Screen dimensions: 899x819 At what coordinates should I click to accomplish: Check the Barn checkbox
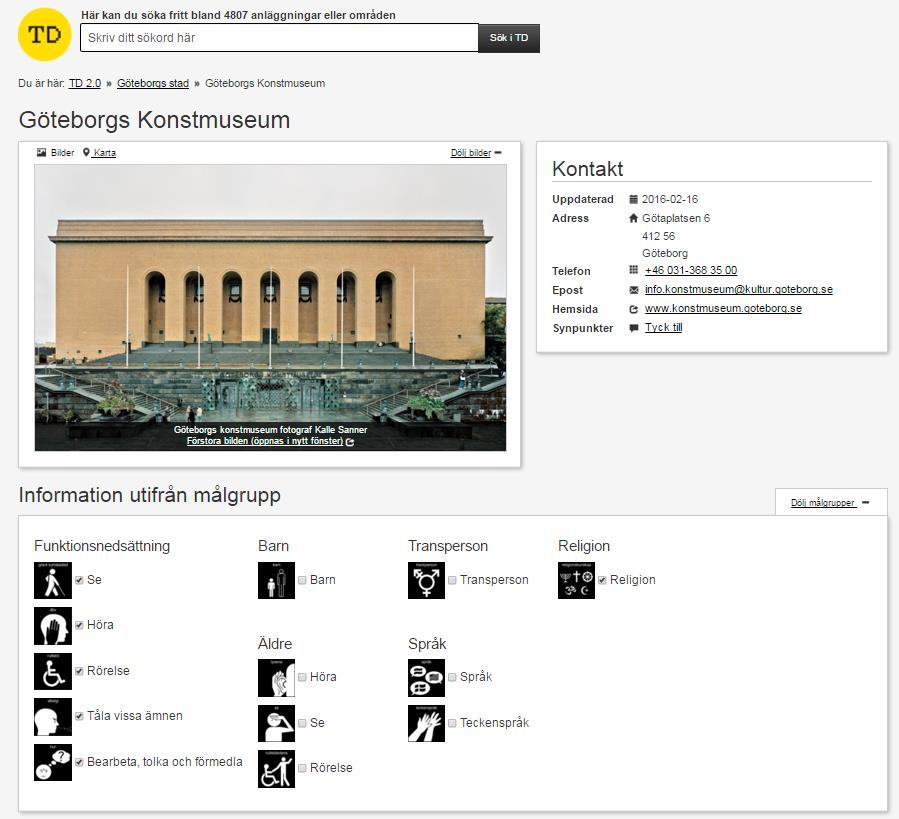[x=302, y=580]
